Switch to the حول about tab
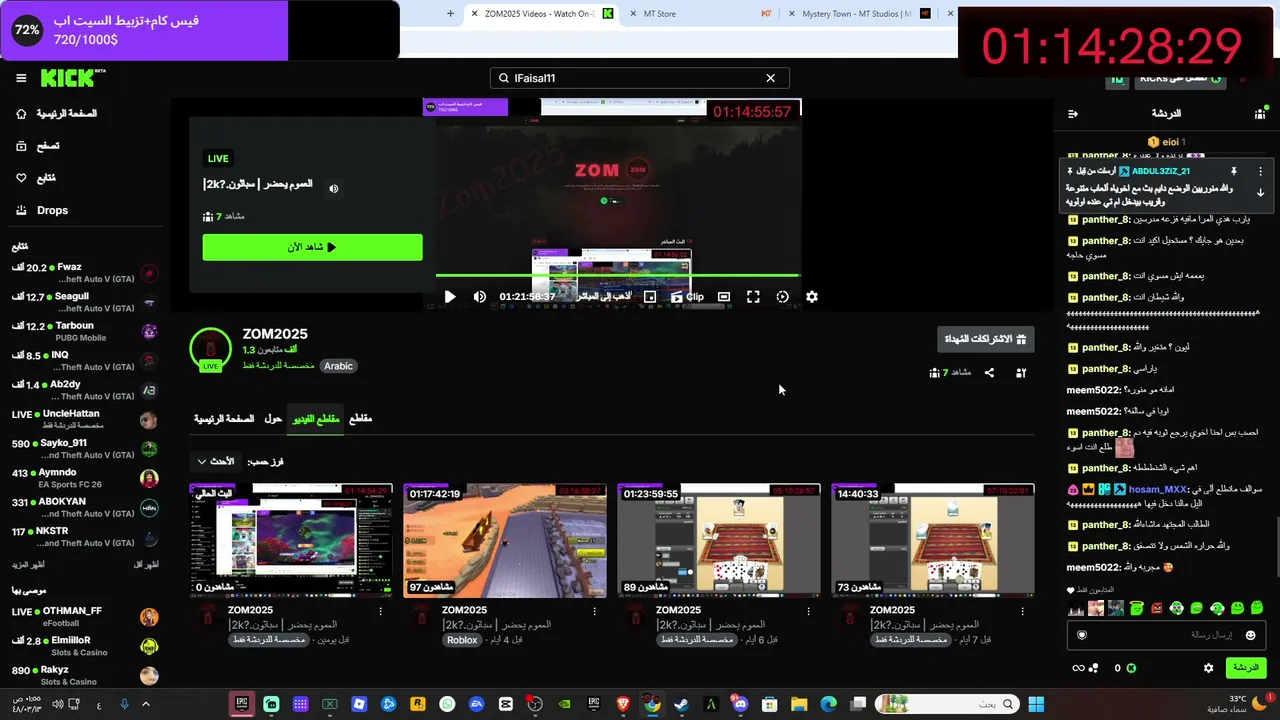Viewport: 1280px width, 720px height. (x=273, y=418)
